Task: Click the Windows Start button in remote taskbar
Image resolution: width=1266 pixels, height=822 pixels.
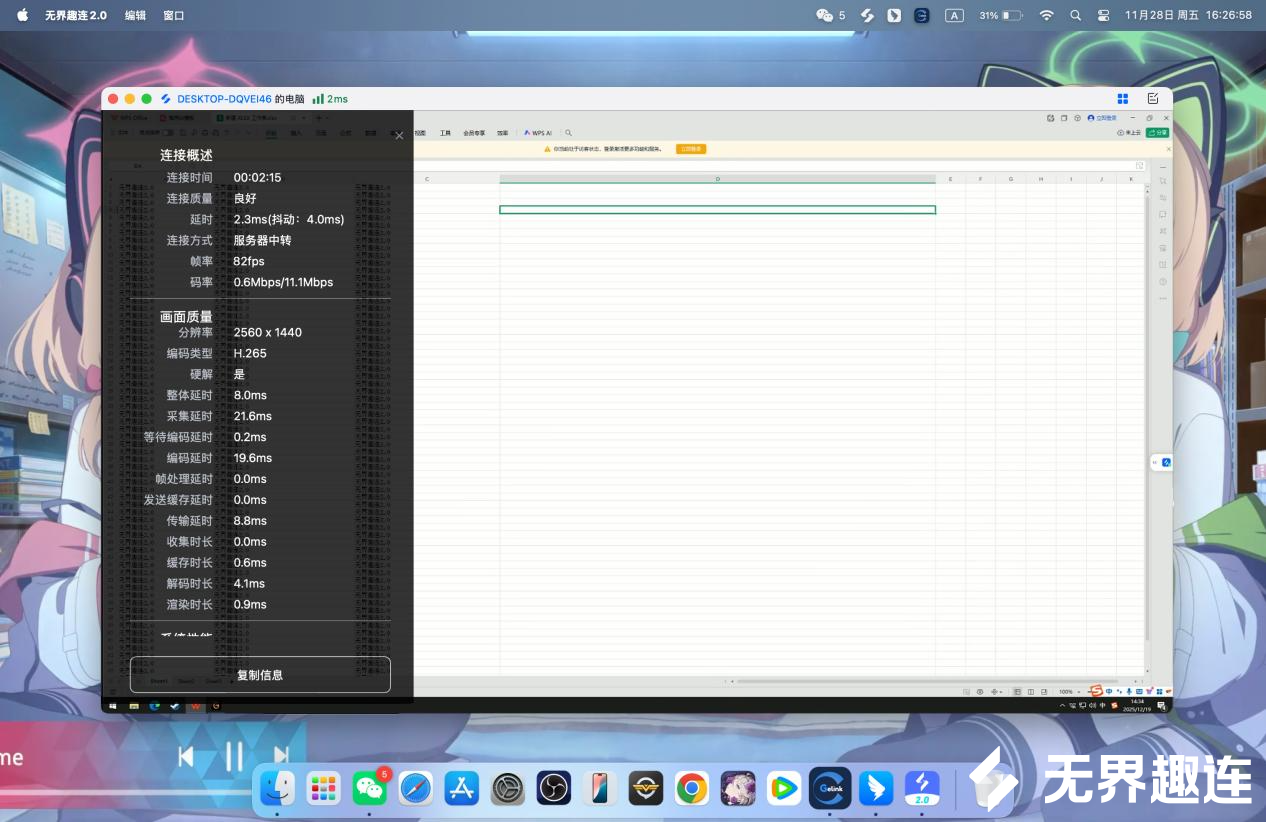Action: pyautogui.click(x=113, y=705)
